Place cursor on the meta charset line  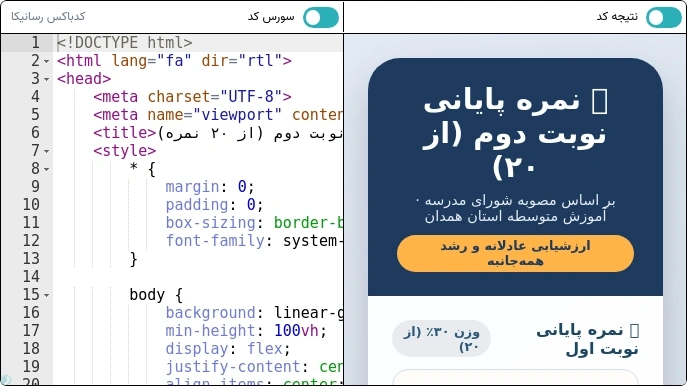click(192, 97)
